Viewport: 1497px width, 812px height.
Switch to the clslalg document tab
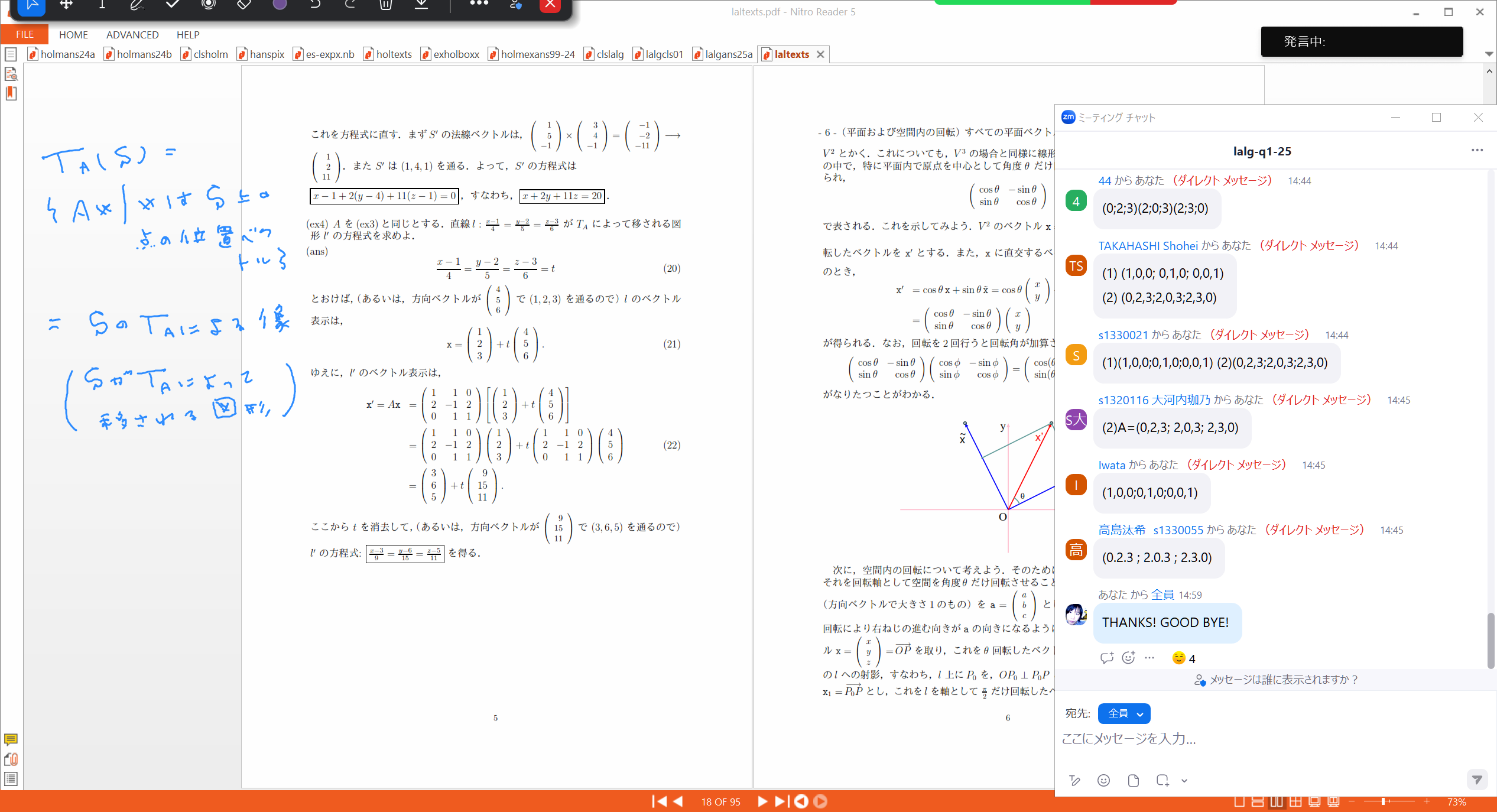click(604, 54)
